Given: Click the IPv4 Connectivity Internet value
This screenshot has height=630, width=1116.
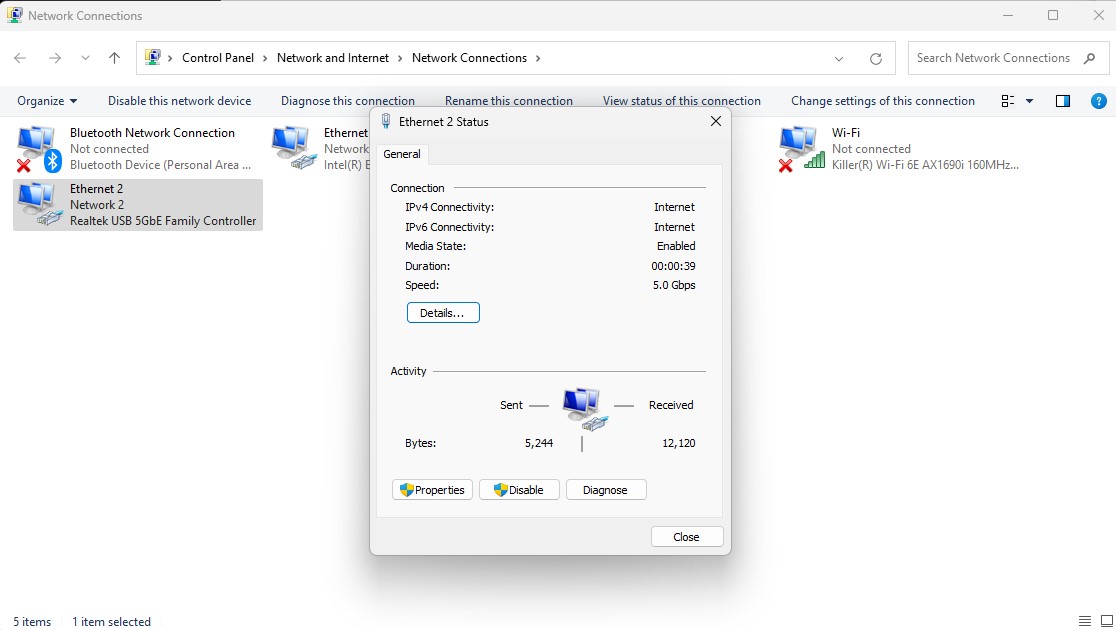Looking at the screenshot, I should click(x=674, y=207).
